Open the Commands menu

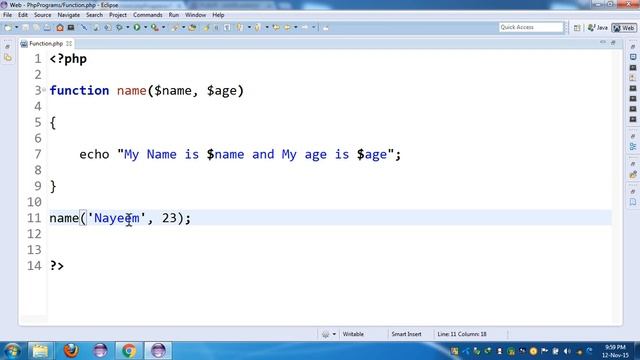(x=148, y=15)
